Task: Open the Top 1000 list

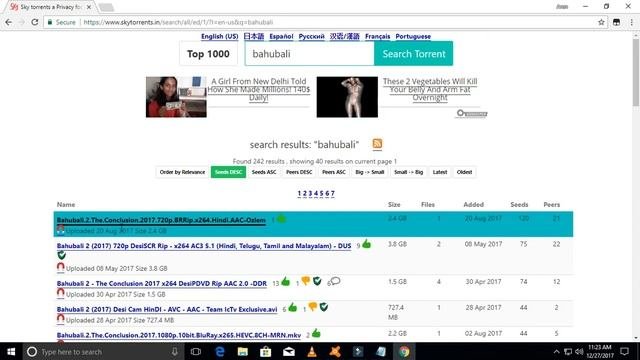Action: [x=208, y=53]
